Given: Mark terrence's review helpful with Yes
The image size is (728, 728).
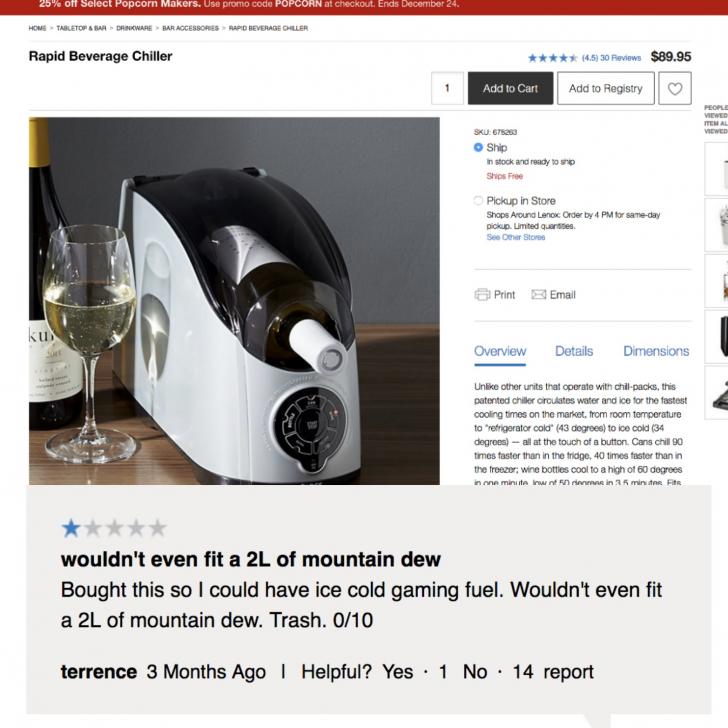Looking at the screenshot, I should point(398,672).
